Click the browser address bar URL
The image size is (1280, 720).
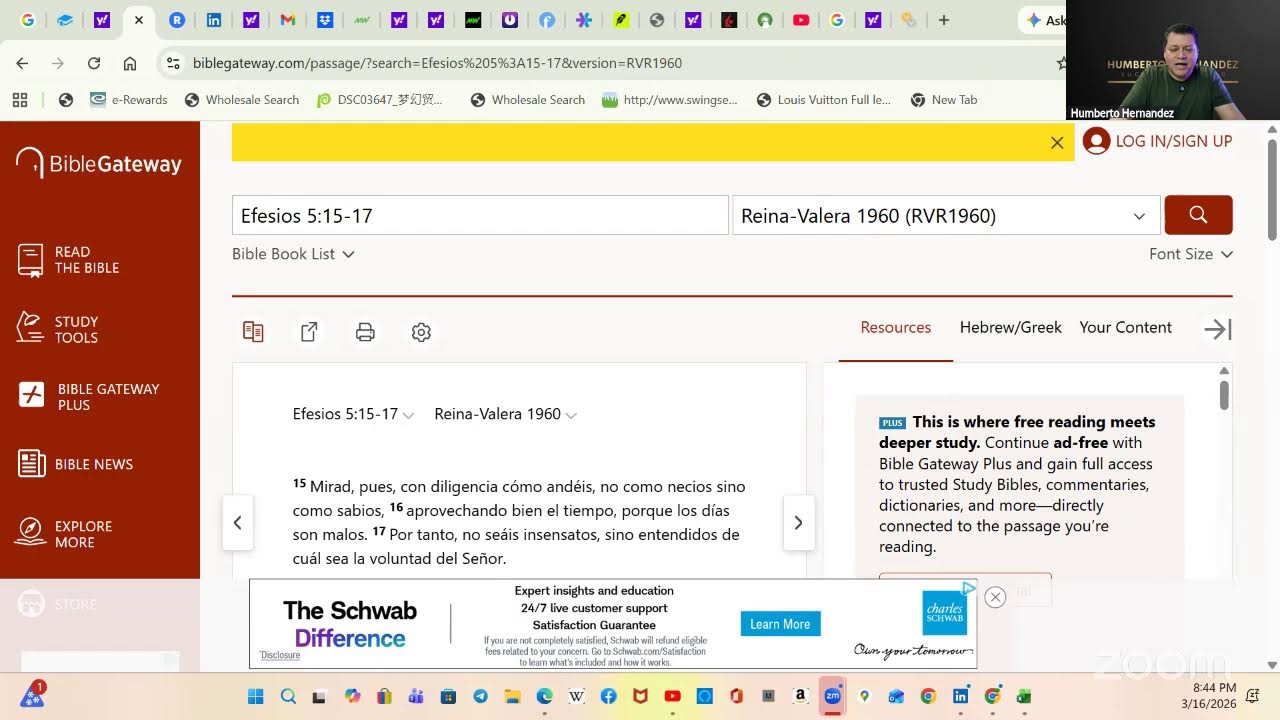point(437,63)
